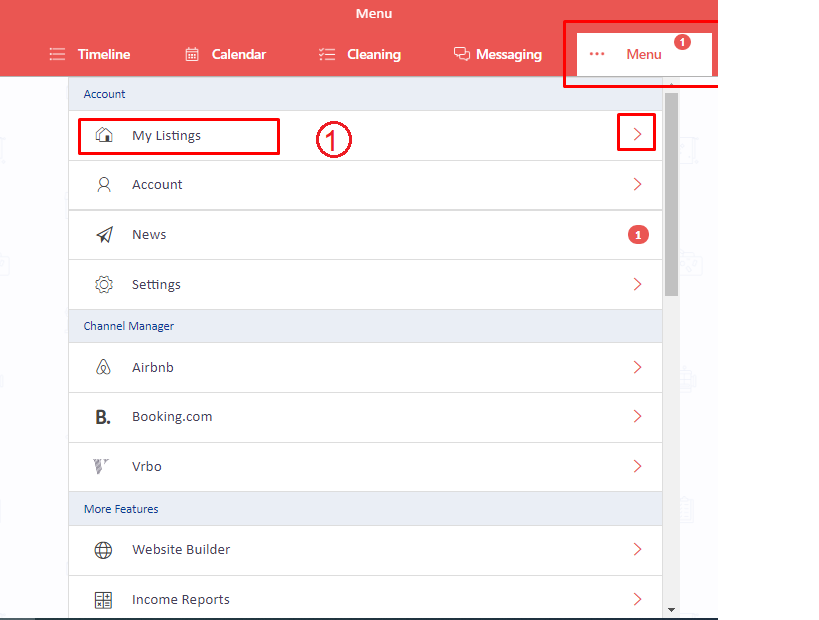Open My Listings menu entry

click(x=365, y=135)
